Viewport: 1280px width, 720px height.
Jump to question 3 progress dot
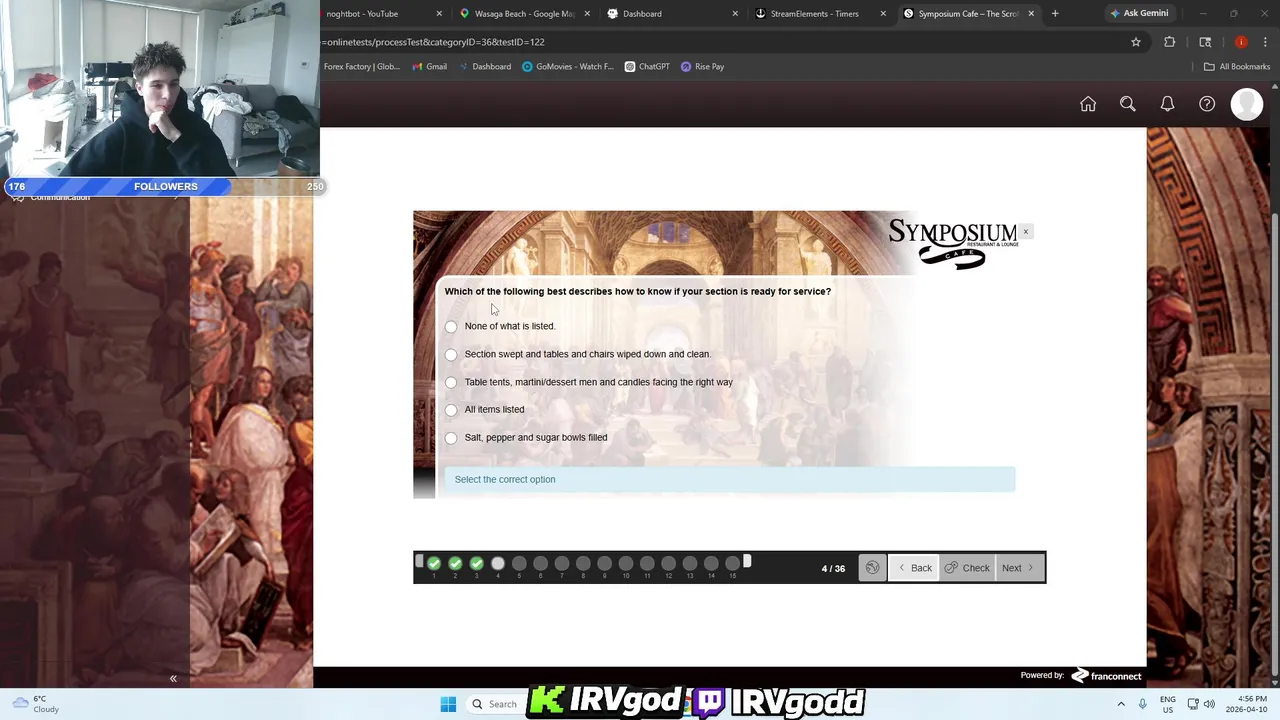point(477,564)
